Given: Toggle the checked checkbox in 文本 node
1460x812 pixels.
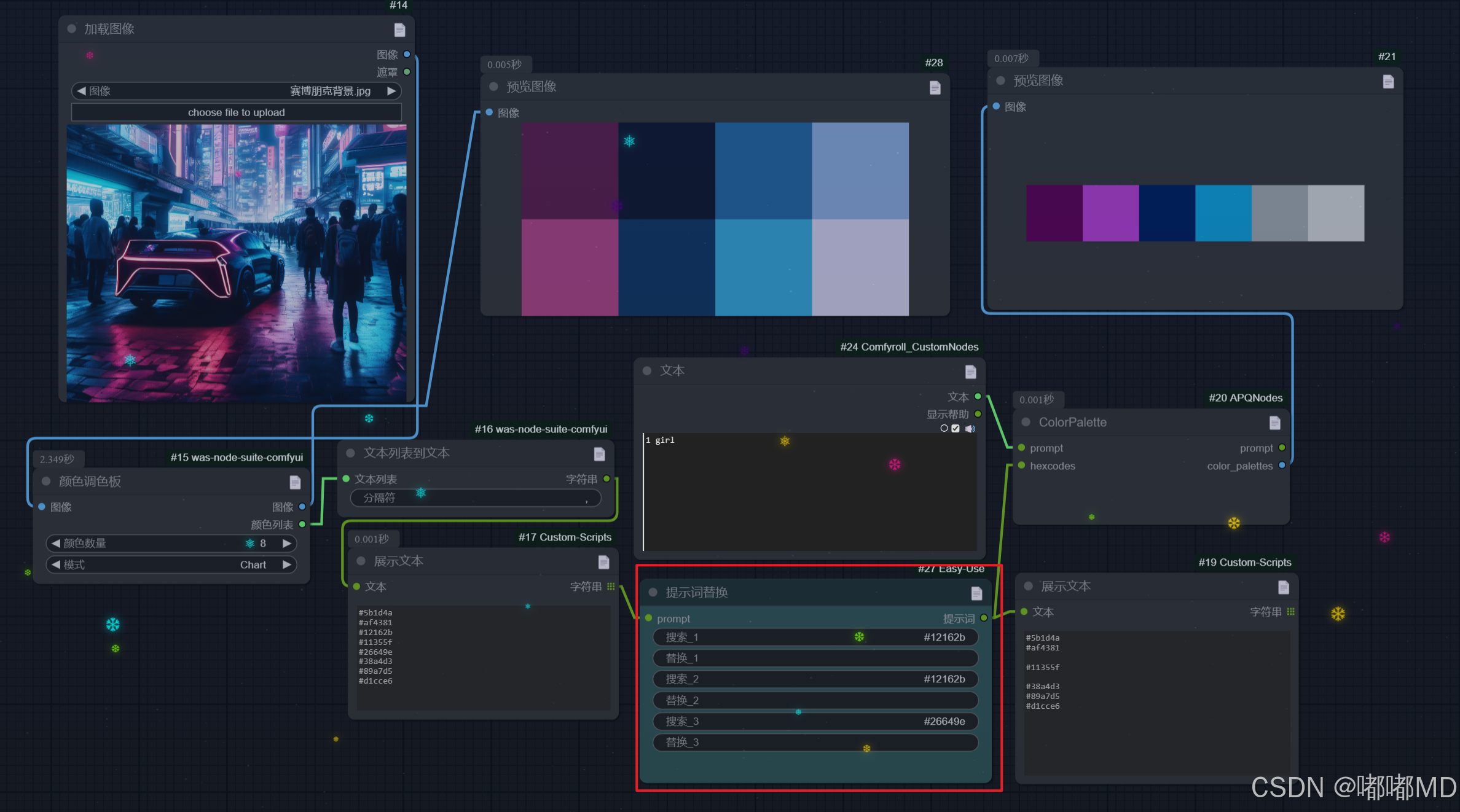Looking at the screenshot, I should [956, 429].
